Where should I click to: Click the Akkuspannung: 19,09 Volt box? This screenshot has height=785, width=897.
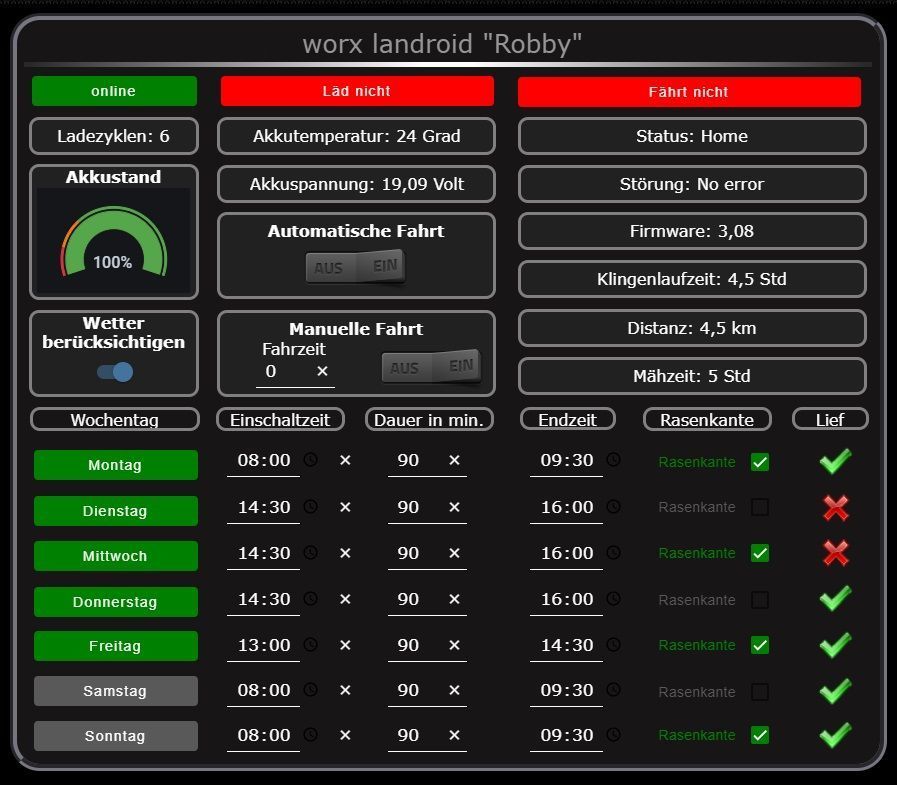click(x=356, y=184)
